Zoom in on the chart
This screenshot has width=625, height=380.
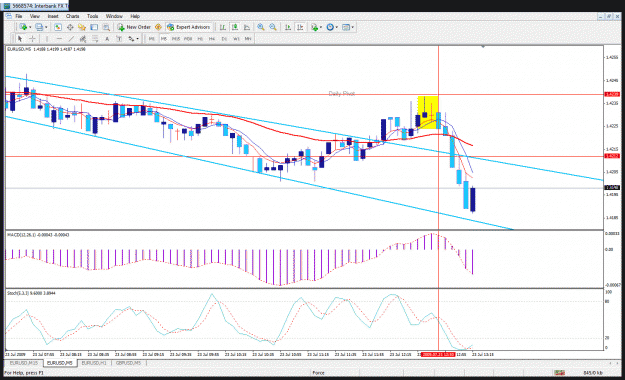click(261, 27)
